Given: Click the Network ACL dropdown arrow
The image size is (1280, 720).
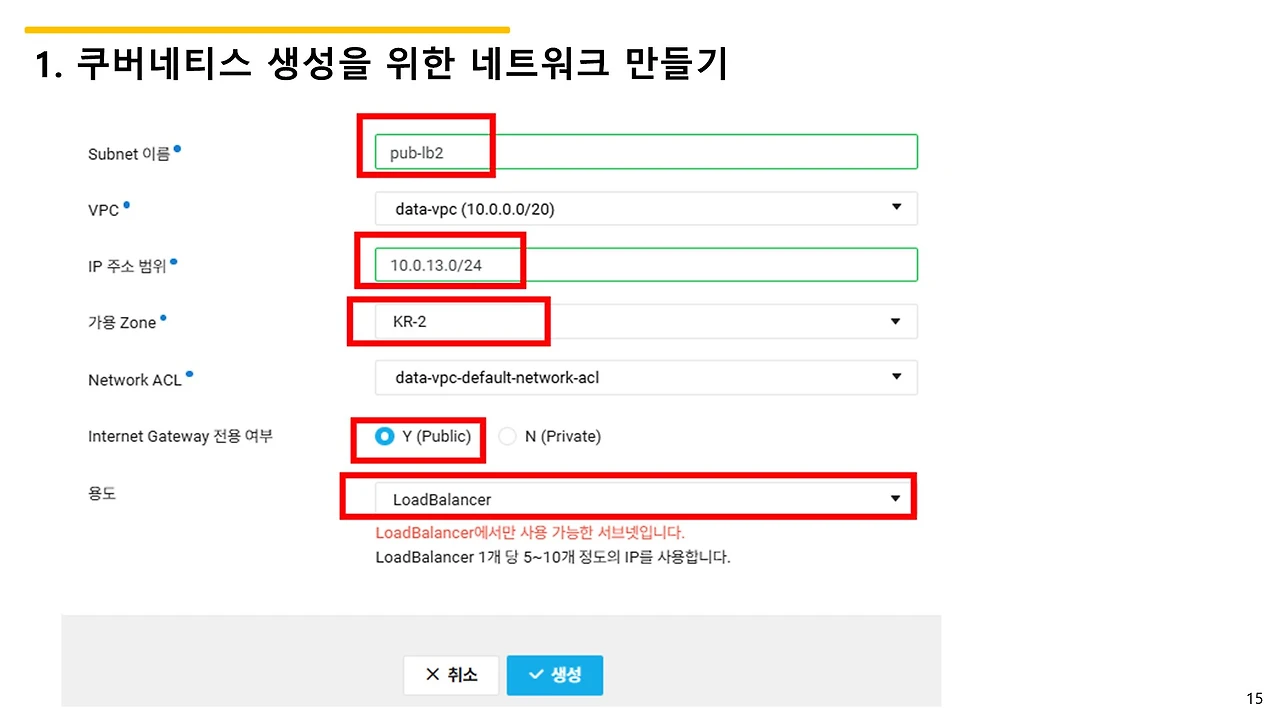Looking at the screenshot, I should (x=896, y=377).
